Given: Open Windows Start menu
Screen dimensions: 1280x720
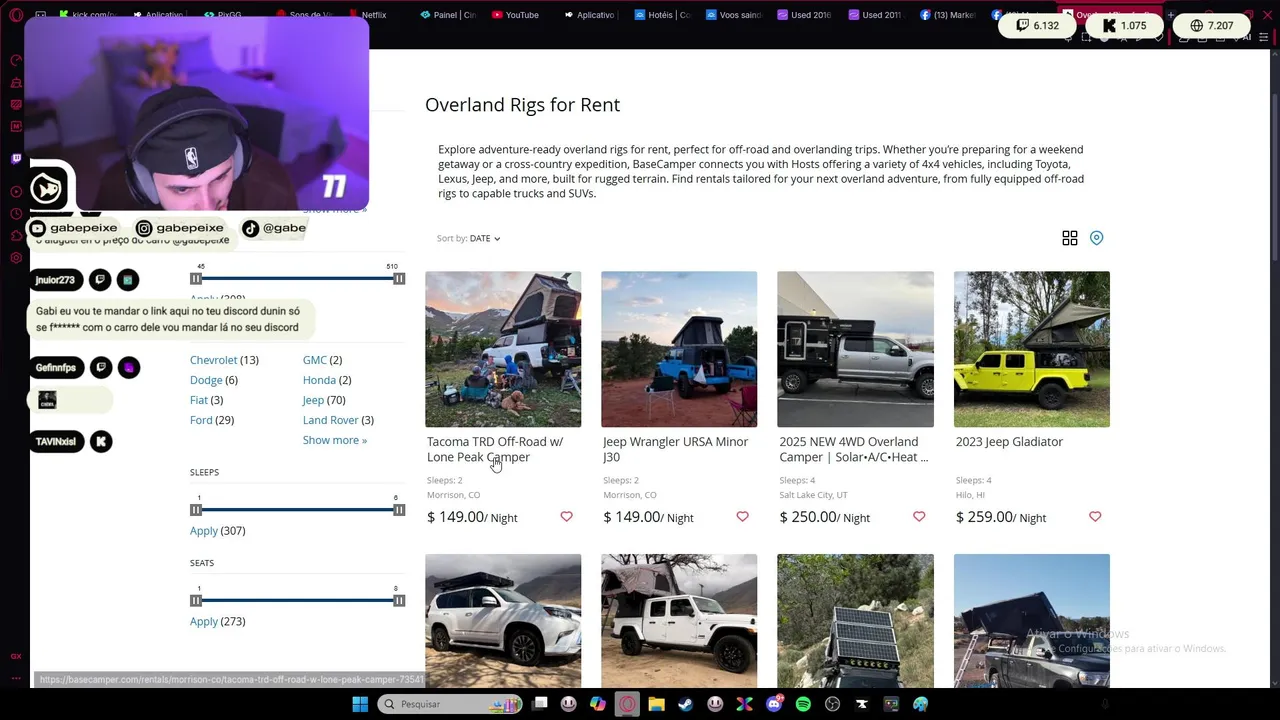Looking at the screenshot, I should pos(360,704).
